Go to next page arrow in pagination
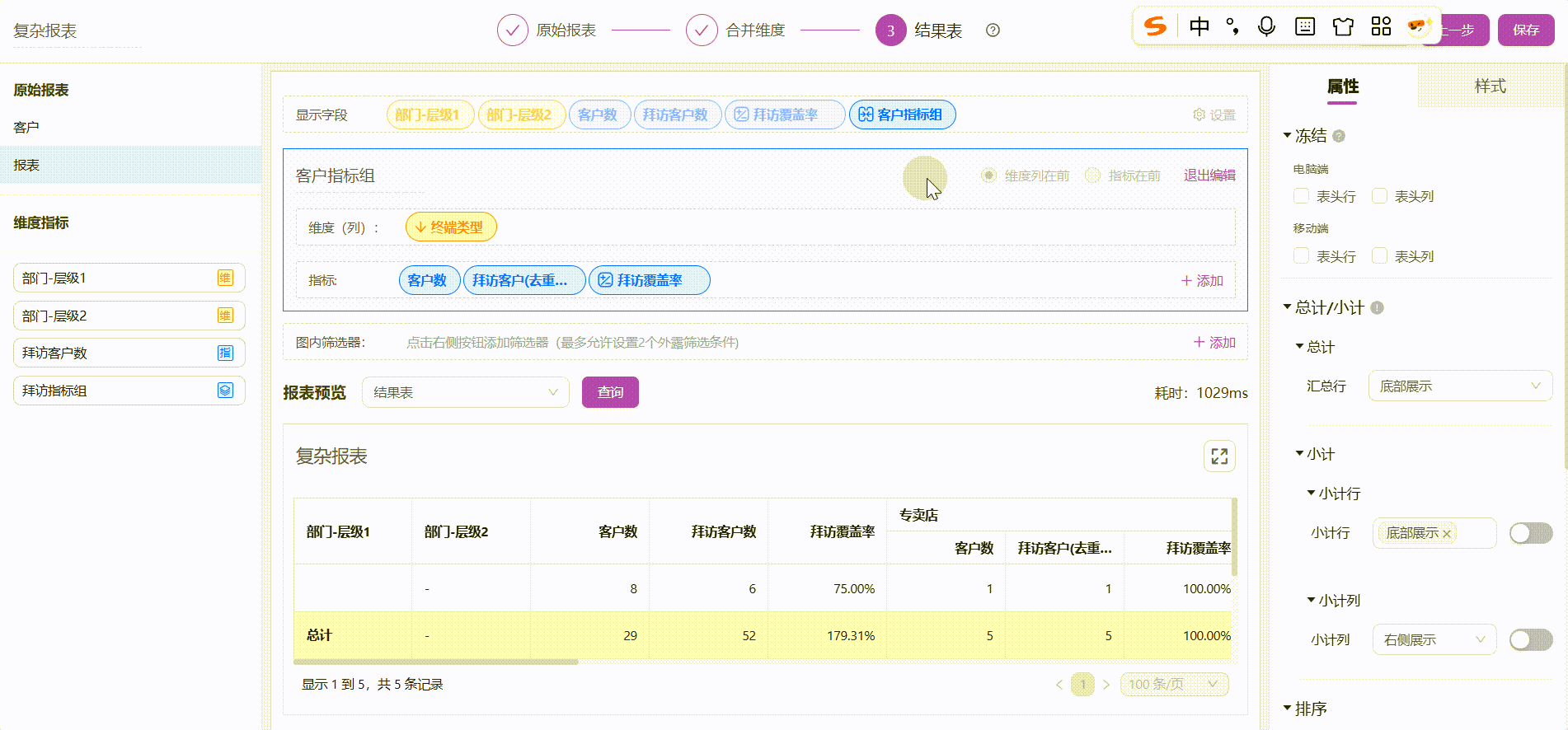 [x=1106, y=685]
